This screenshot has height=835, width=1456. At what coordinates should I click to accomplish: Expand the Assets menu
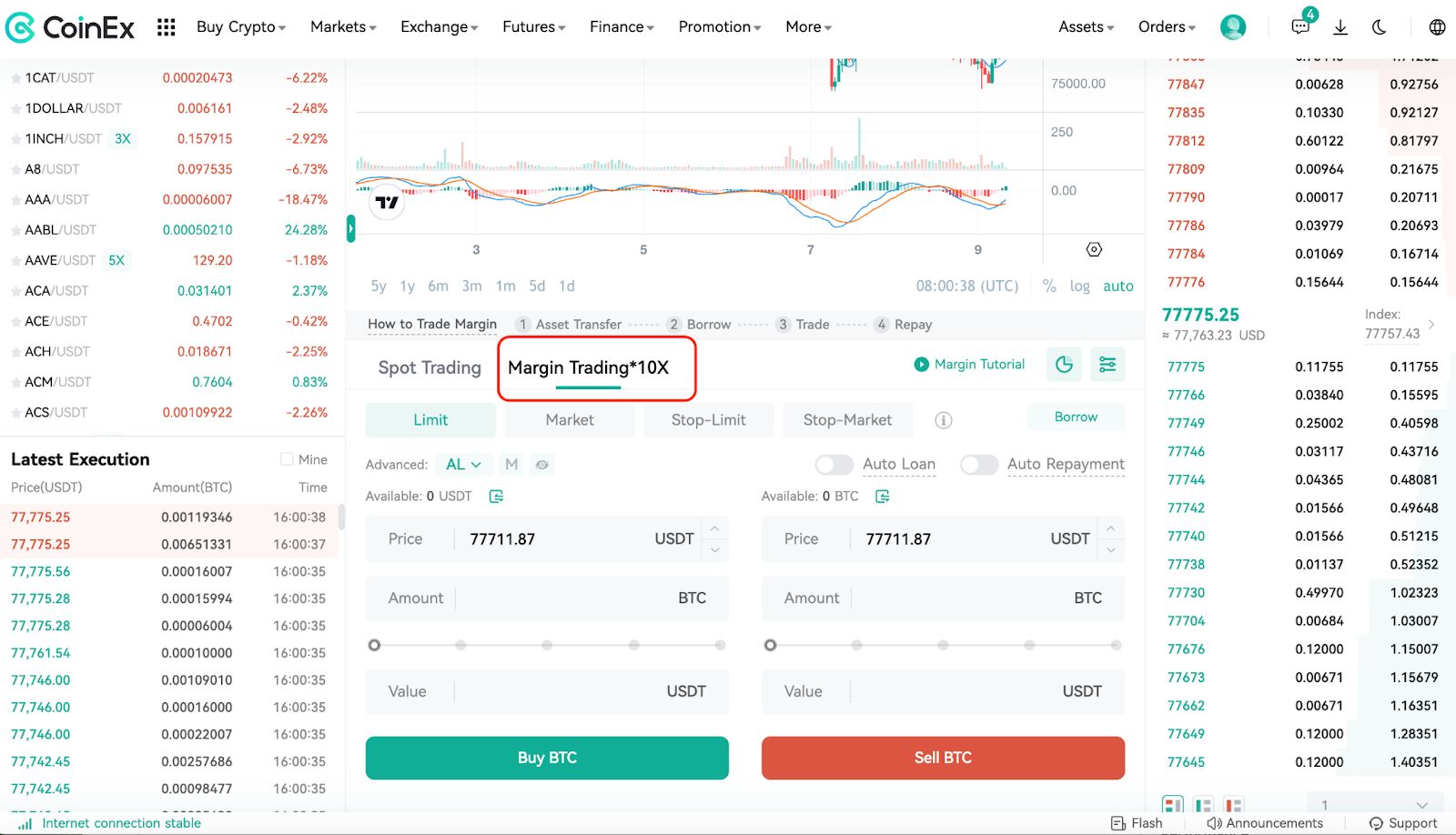1084,26
